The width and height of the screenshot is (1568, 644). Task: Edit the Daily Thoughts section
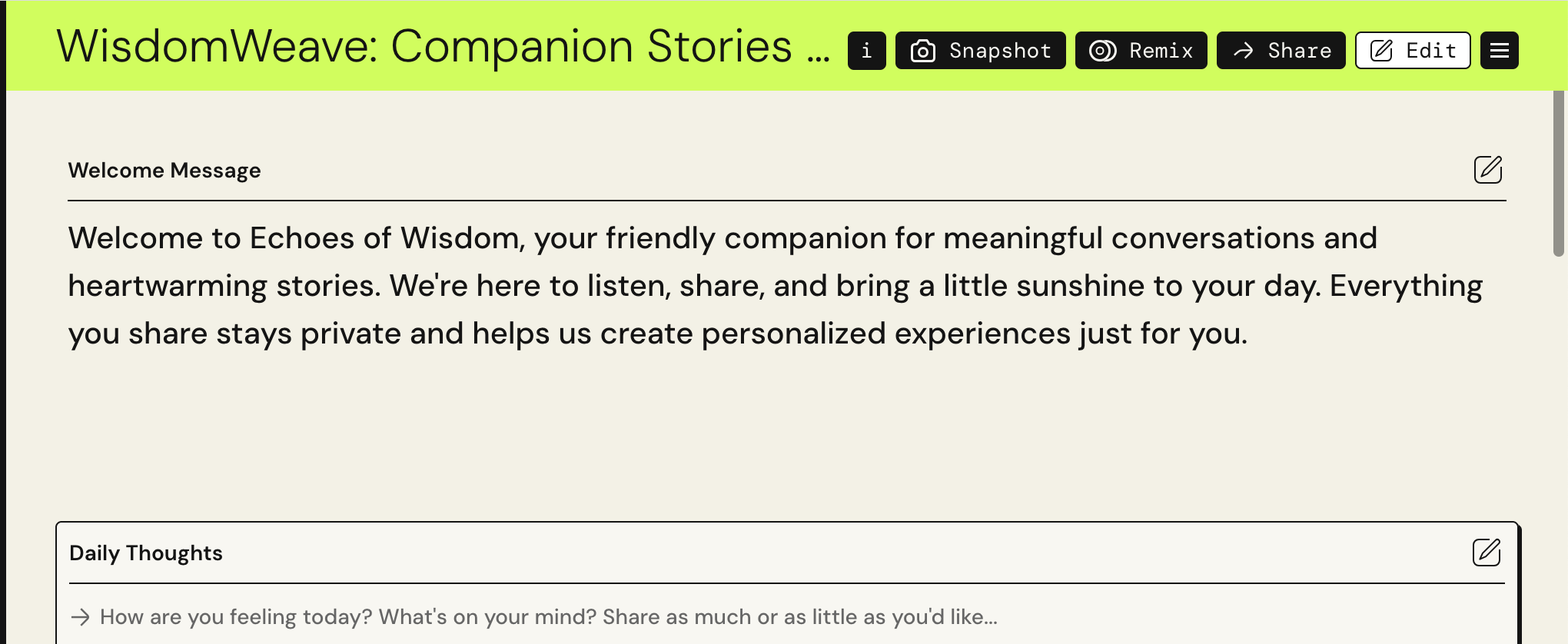(x=1486, y=552)
